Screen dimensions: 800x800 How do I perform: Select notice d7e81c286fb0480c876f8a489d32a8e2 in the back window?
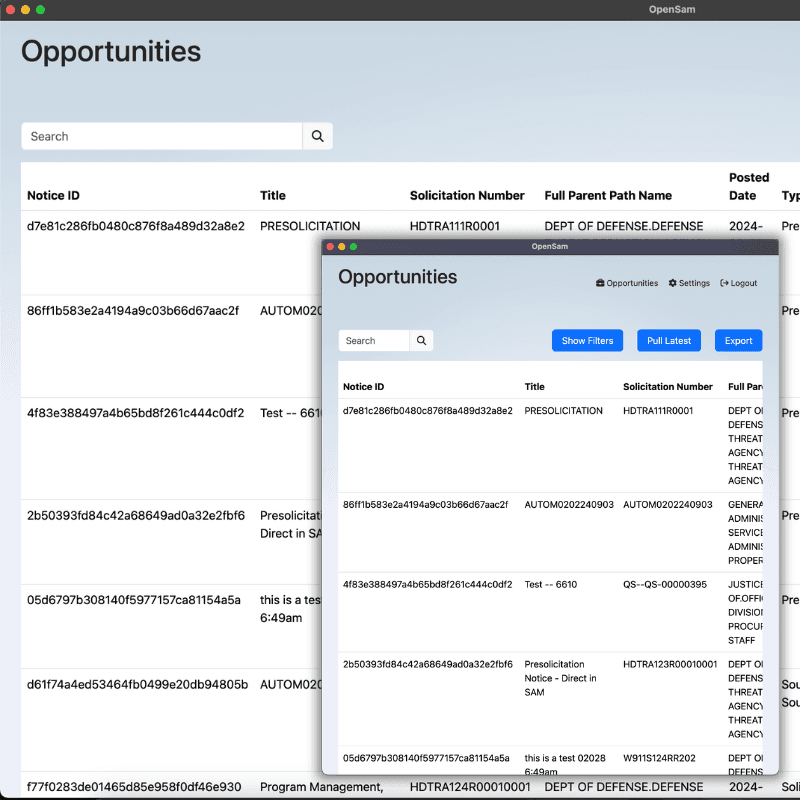136,226
